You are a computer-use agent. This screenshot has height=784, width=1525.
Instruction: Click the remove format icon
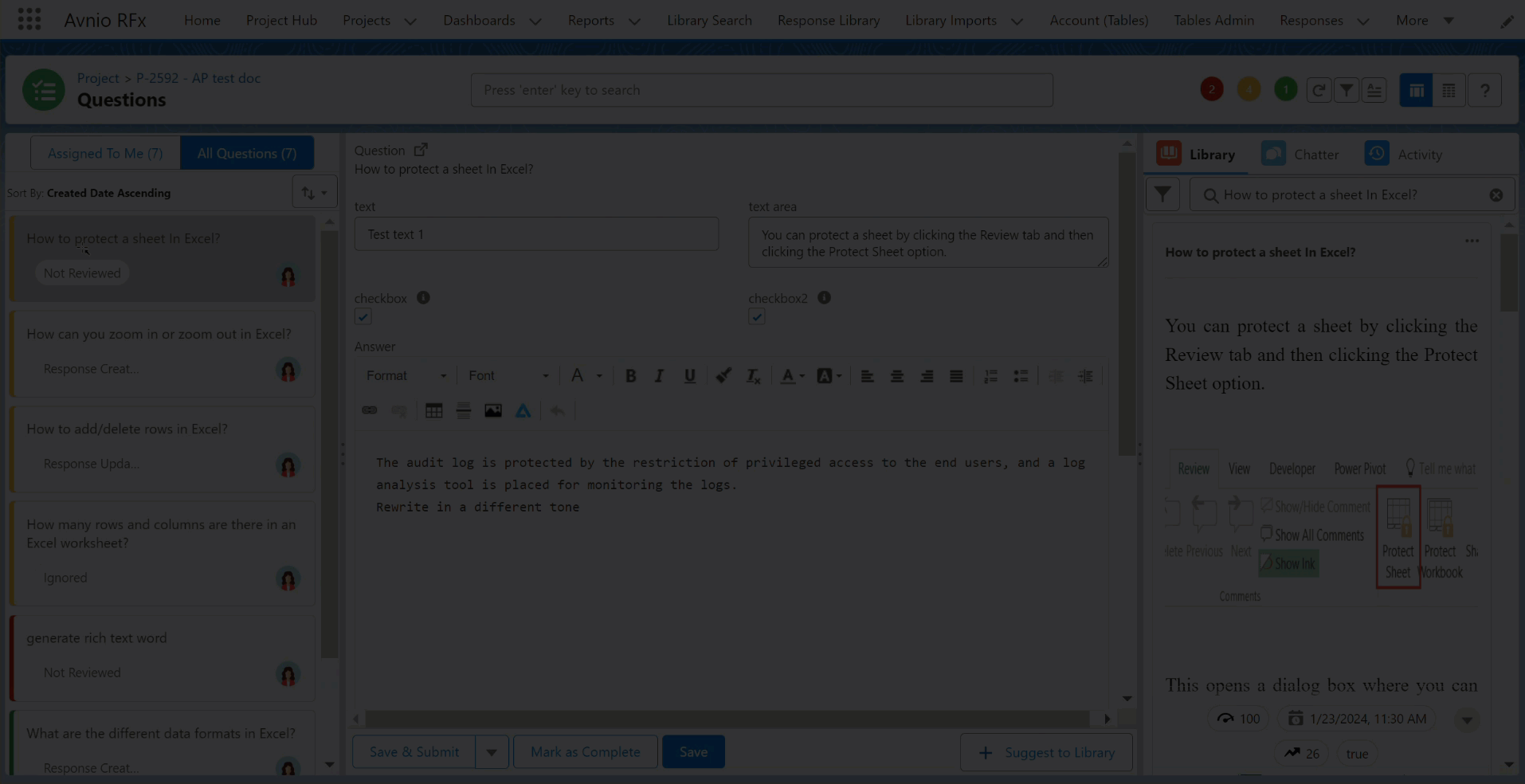click(x=753, y=376)
